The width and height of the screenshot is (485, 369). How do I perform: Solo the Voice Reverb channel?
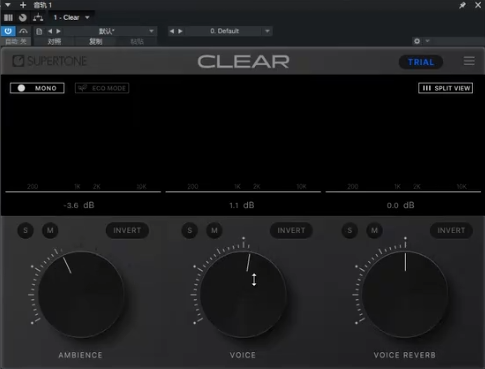click(x=350, y=230)
